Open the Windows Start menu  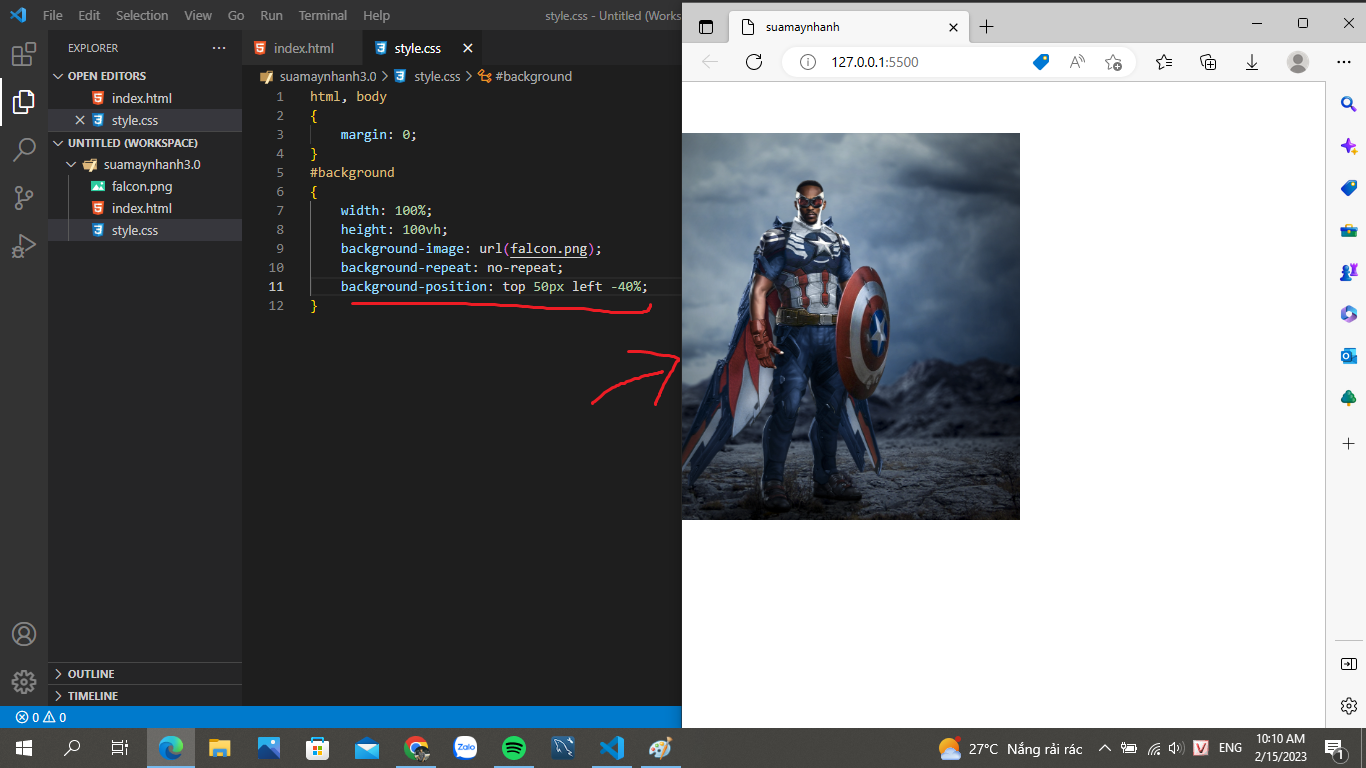tap(24, 748)
